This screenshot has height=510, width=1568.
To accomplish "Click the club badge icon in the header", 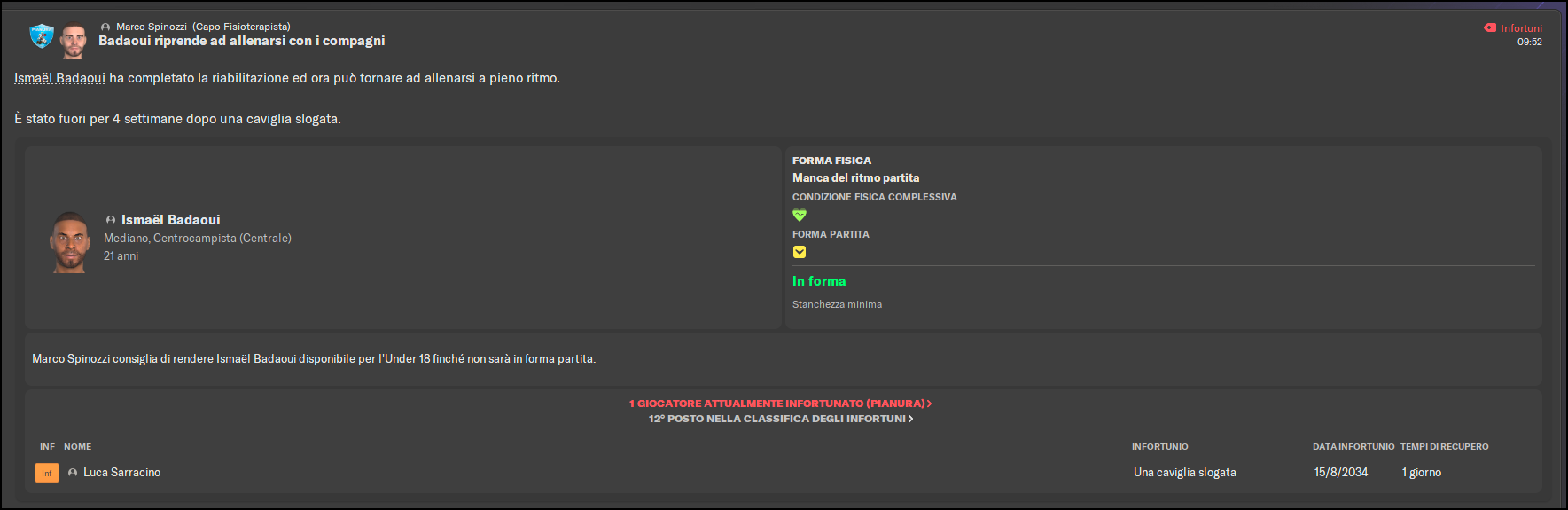I will pos(42,36).
